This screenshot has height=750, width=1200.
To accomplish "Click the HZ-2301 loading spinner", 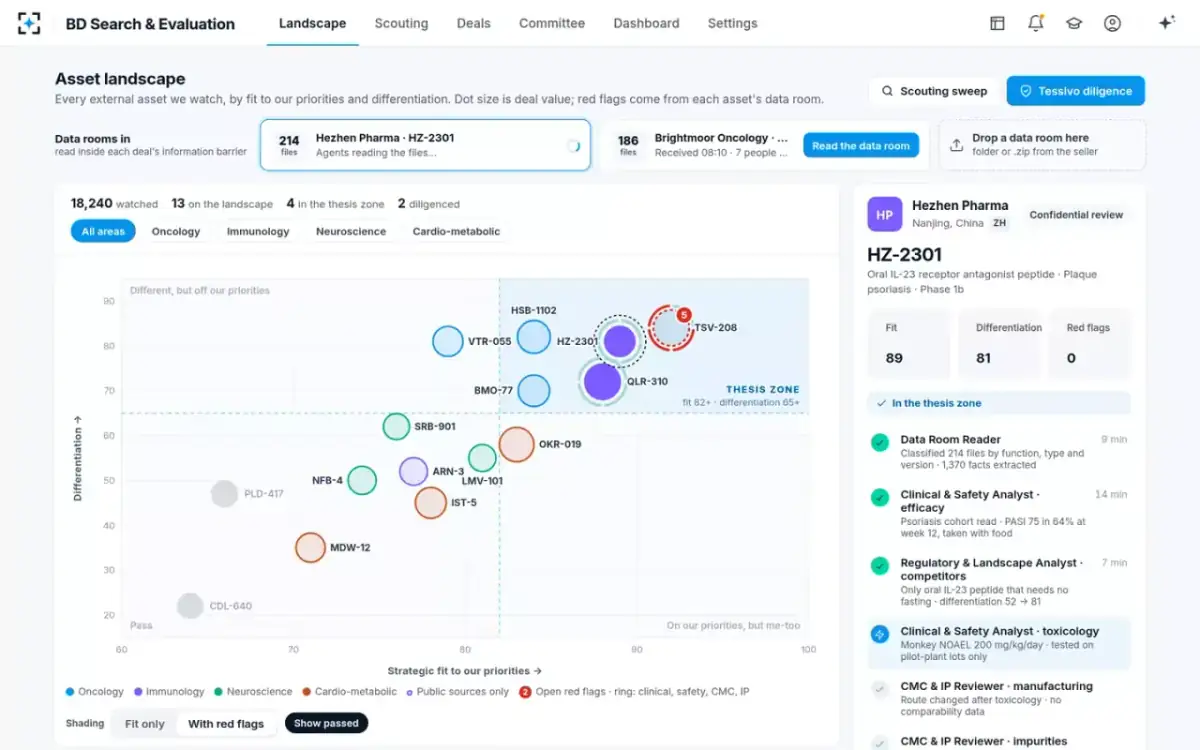I will click(x=573, y=146).
